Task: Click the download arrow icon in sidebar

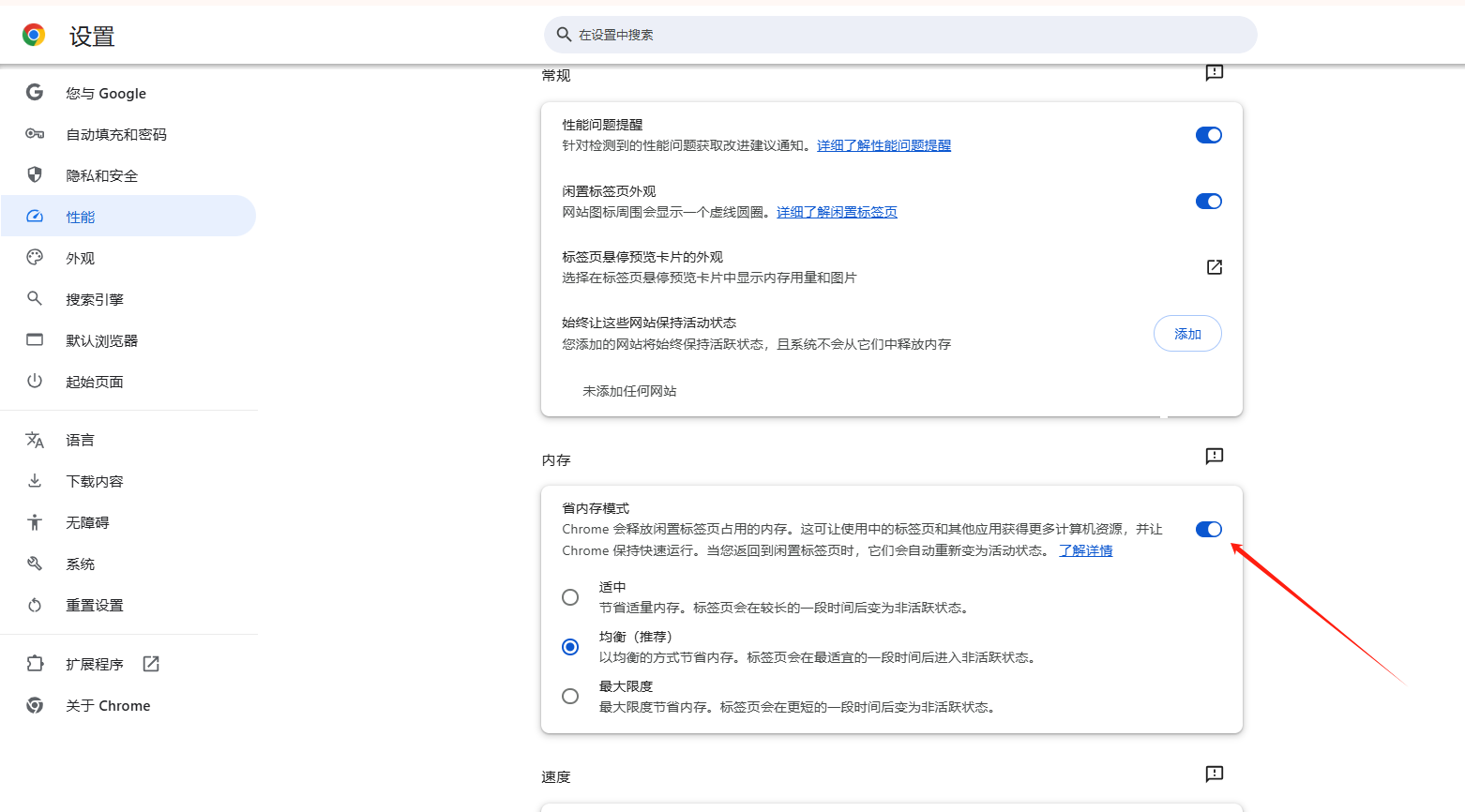Action: pos(35,480)
